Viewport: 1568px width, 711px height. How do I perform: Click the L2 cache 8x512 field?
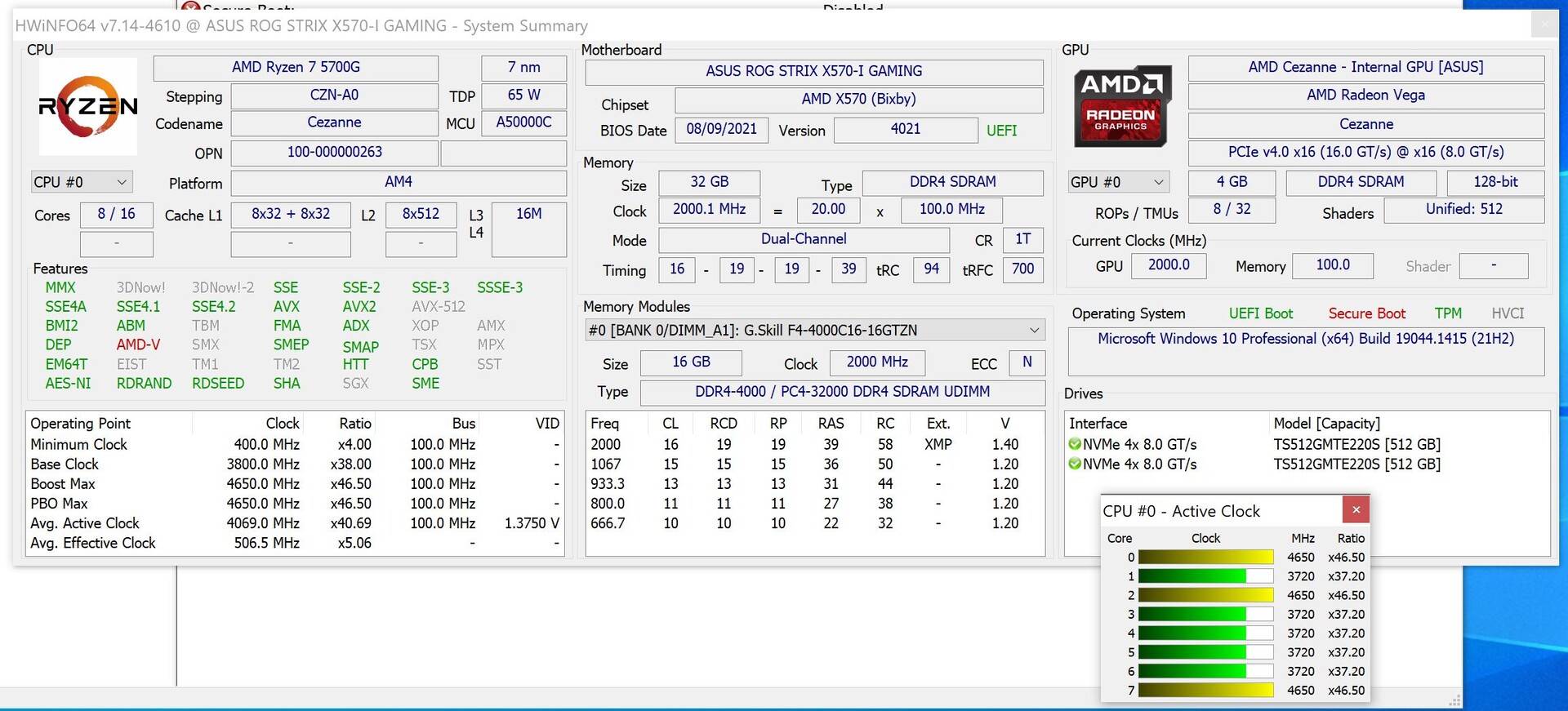(x=421, y=214)
